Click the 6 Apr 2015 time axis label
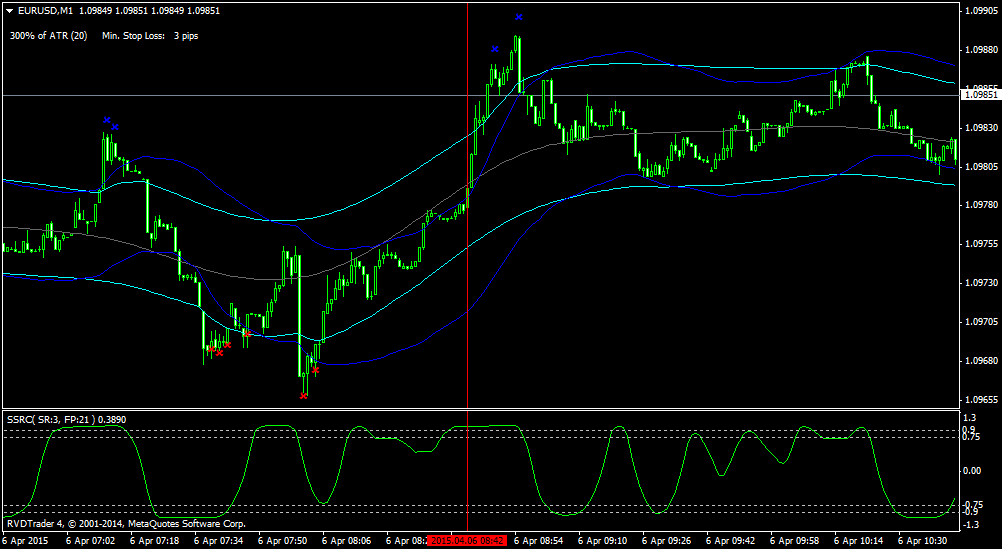 pos(25,541)
